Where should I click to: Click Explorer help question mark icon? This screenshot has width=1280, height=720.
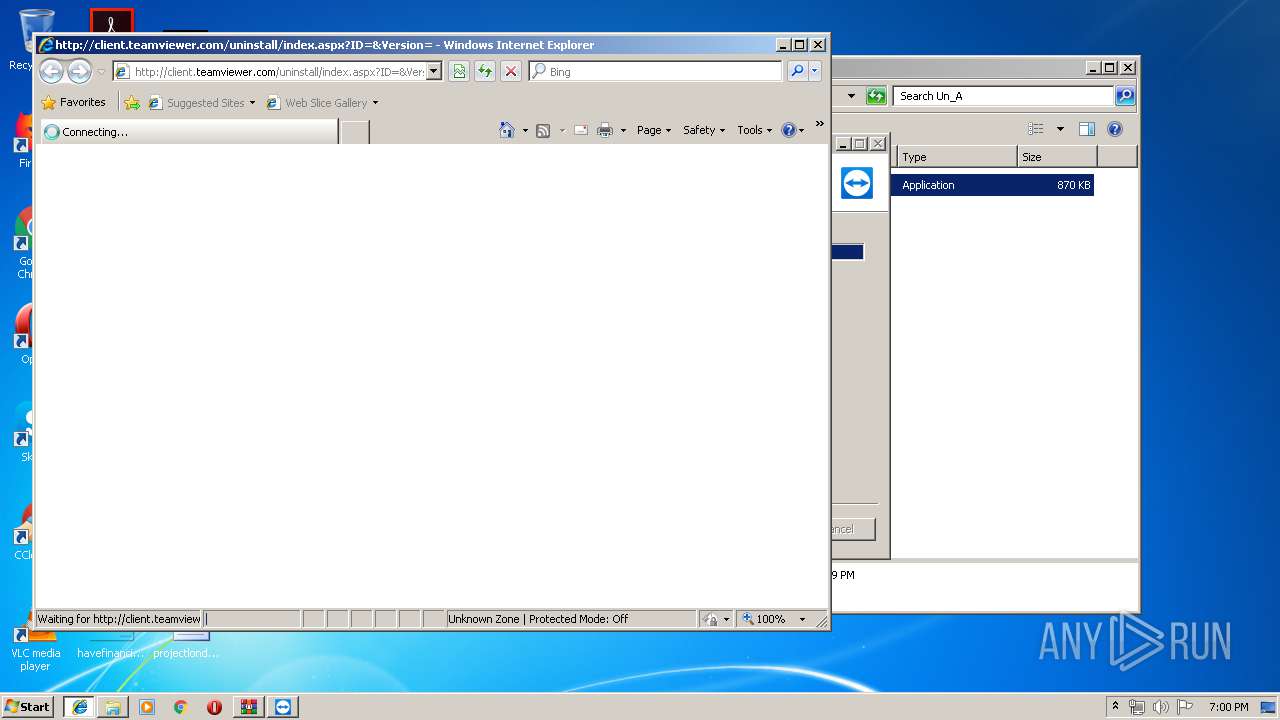click(x=1115, y=129)
